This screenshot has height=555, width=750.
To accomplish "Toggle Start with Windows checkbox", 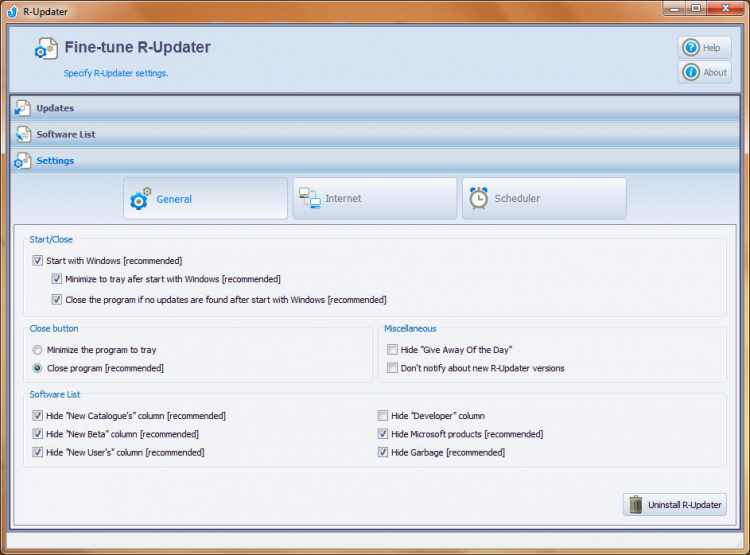I will click(37, 261).
